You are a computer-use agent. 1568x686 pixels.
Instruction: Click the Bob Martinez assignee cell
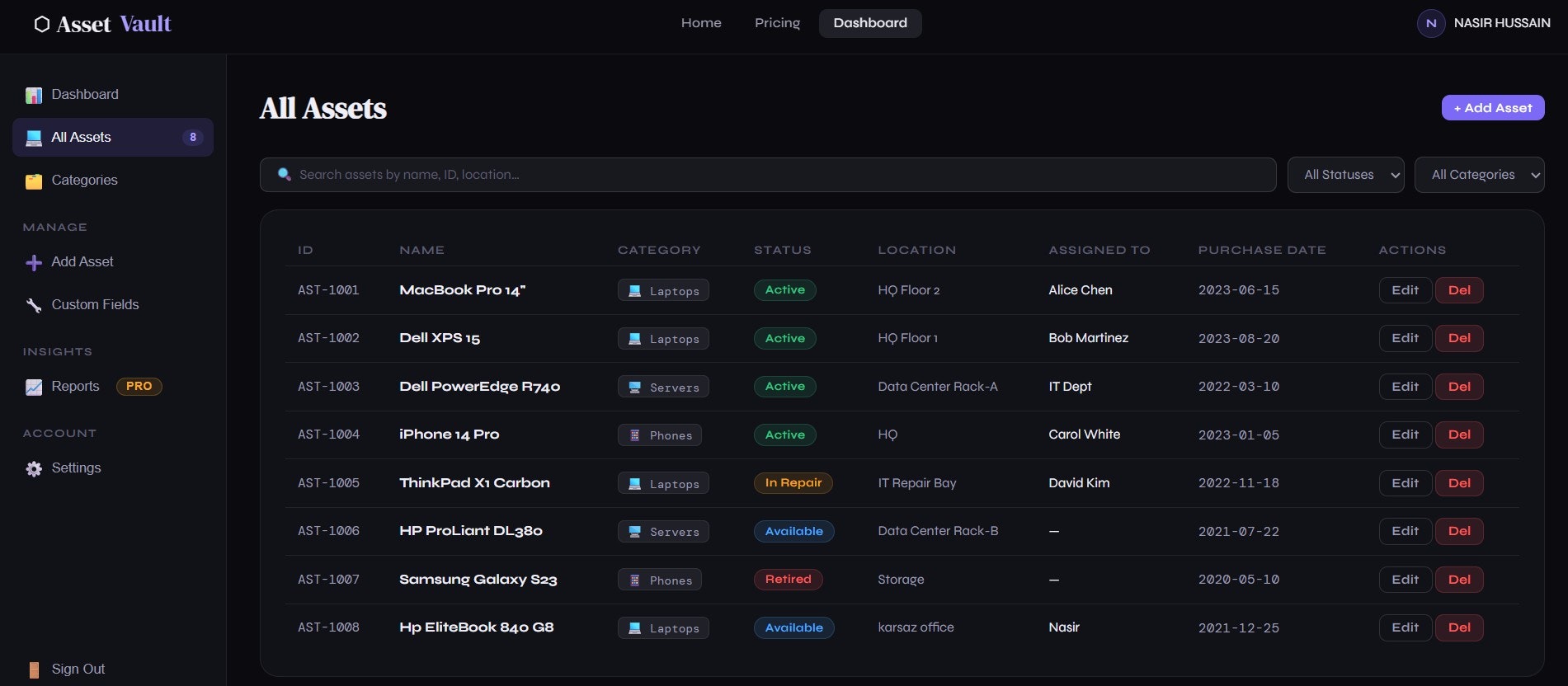1088,338
